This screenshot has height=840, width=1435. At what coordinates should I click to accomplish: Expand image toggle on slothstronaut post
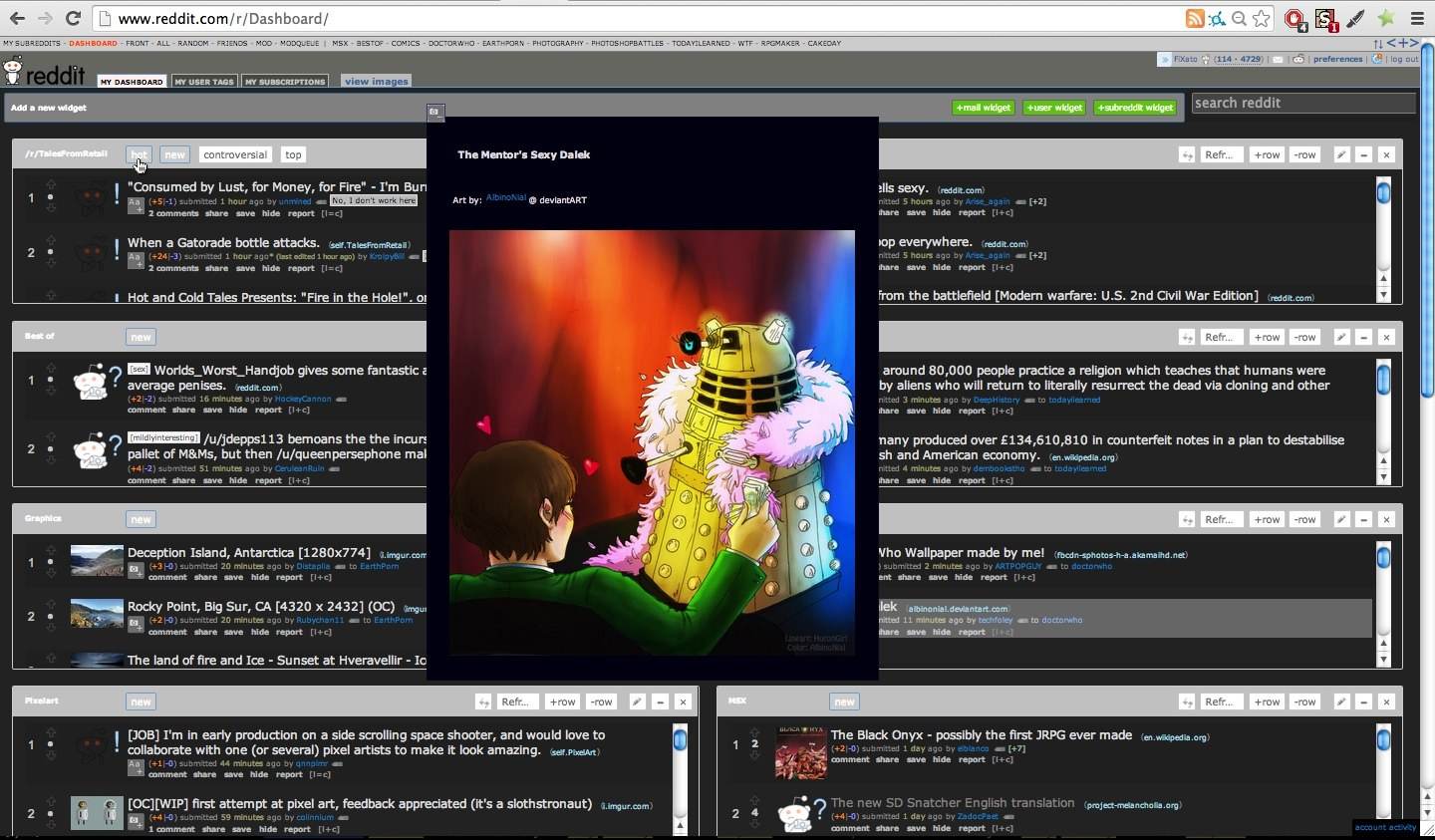coord(135,822)
